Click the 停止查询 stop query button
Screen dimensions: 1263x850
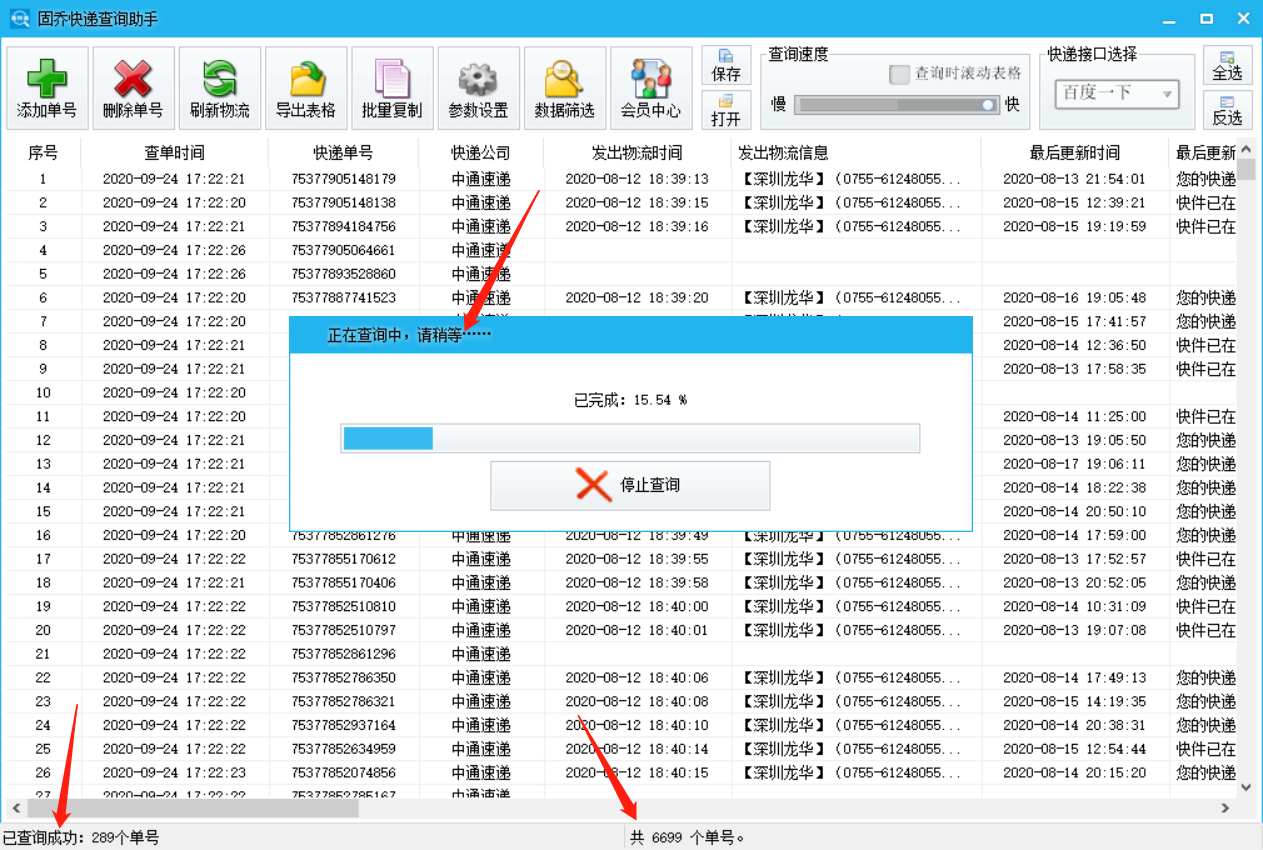[x=630, y=485]
